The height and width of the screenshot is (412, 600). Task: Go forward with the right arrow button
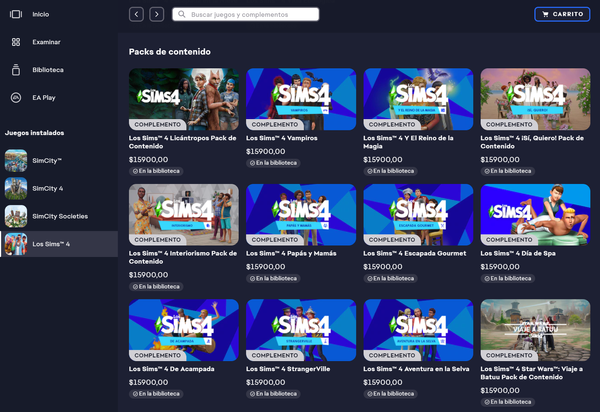[157, 15]
